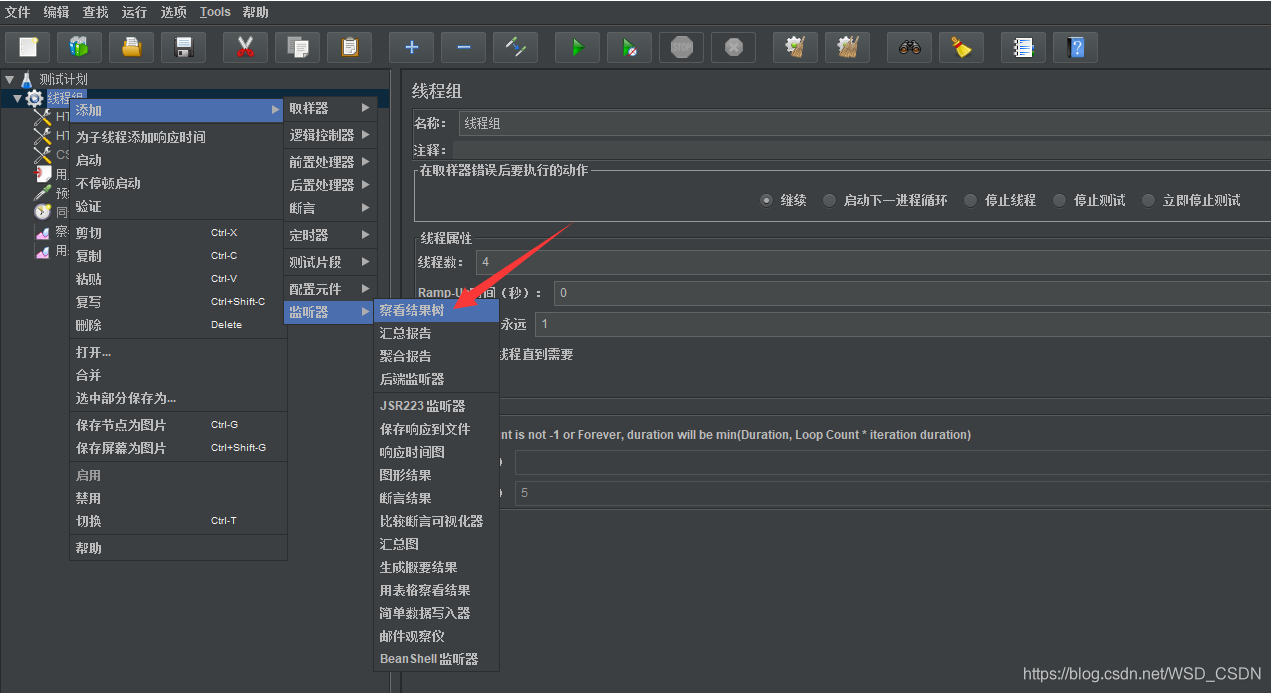Expand the 断言 submenu

[330, 208]
